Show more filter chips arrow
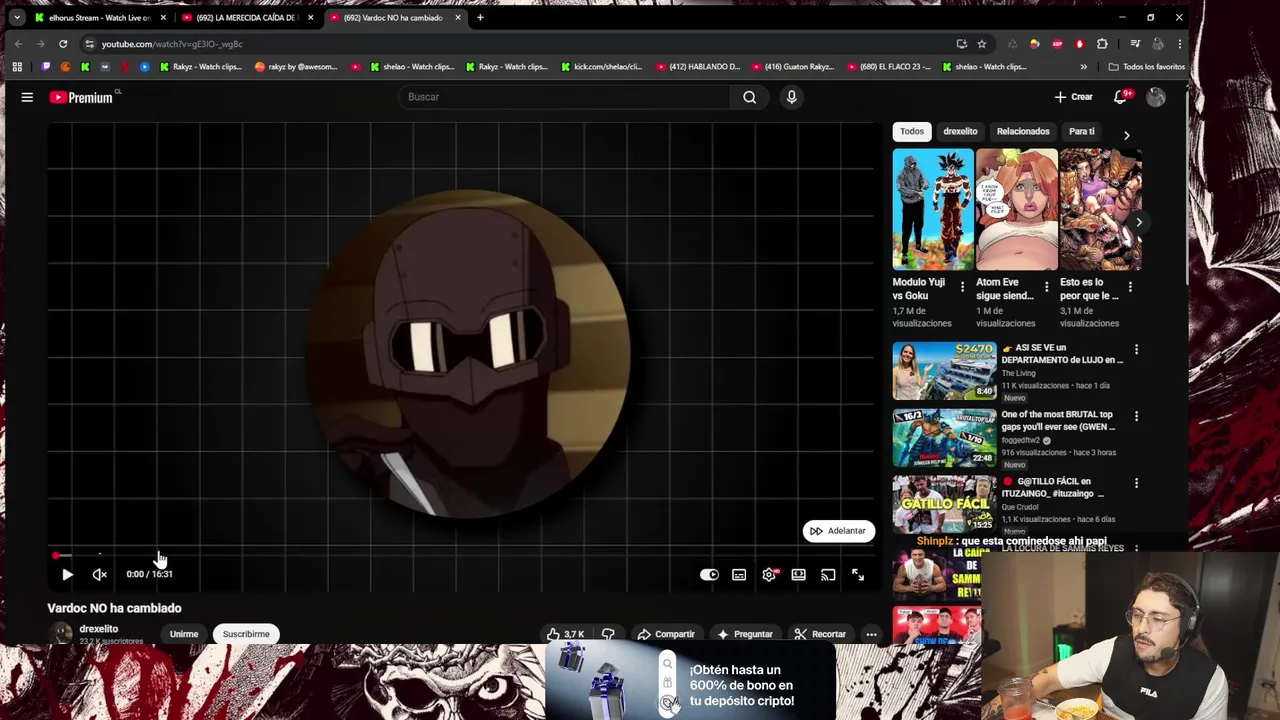1280x720 pixels. [1126, 135]
